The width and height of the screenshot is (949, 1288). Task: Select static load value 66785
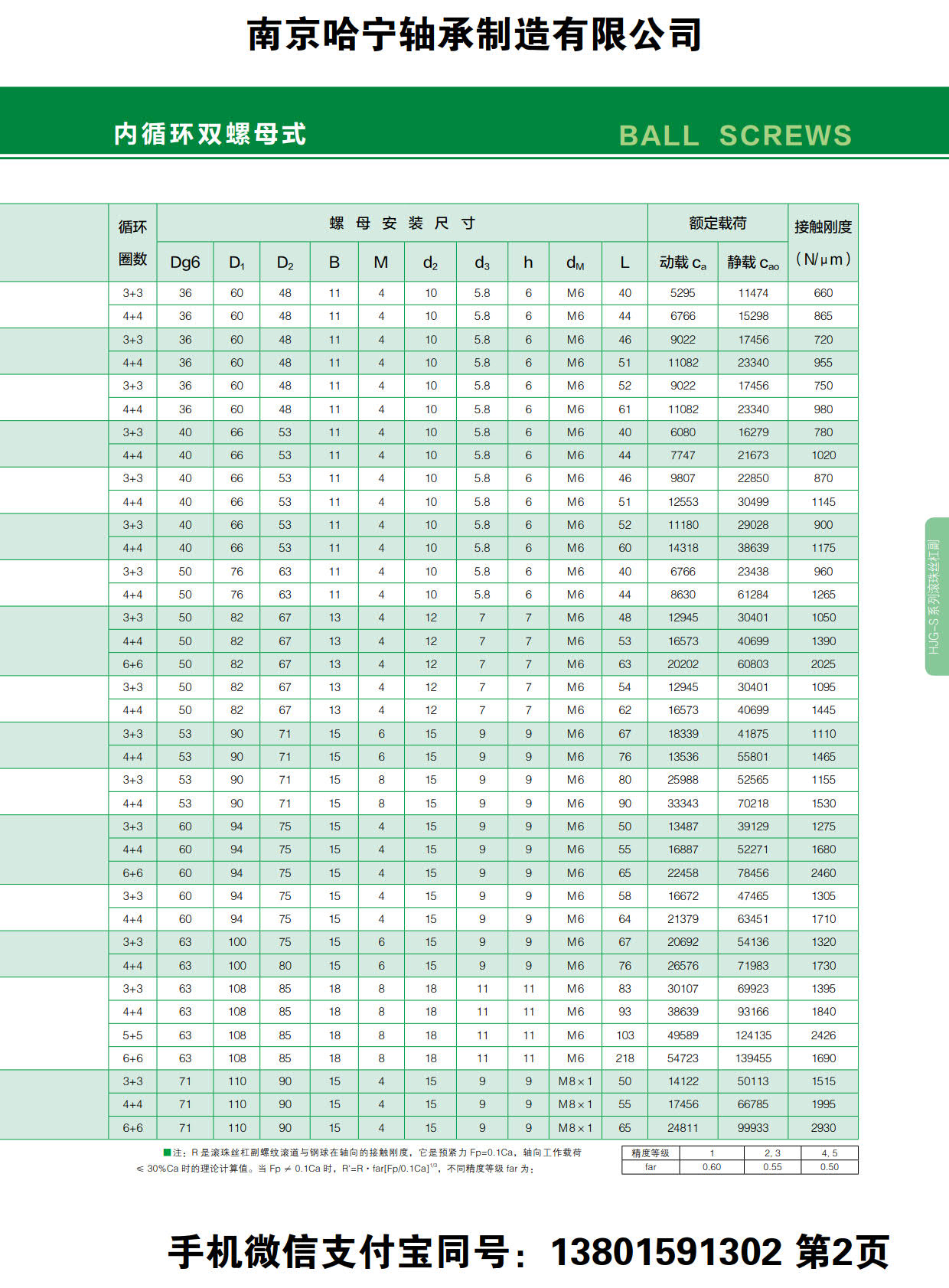pyautogui.click(x=753, y=1104)
